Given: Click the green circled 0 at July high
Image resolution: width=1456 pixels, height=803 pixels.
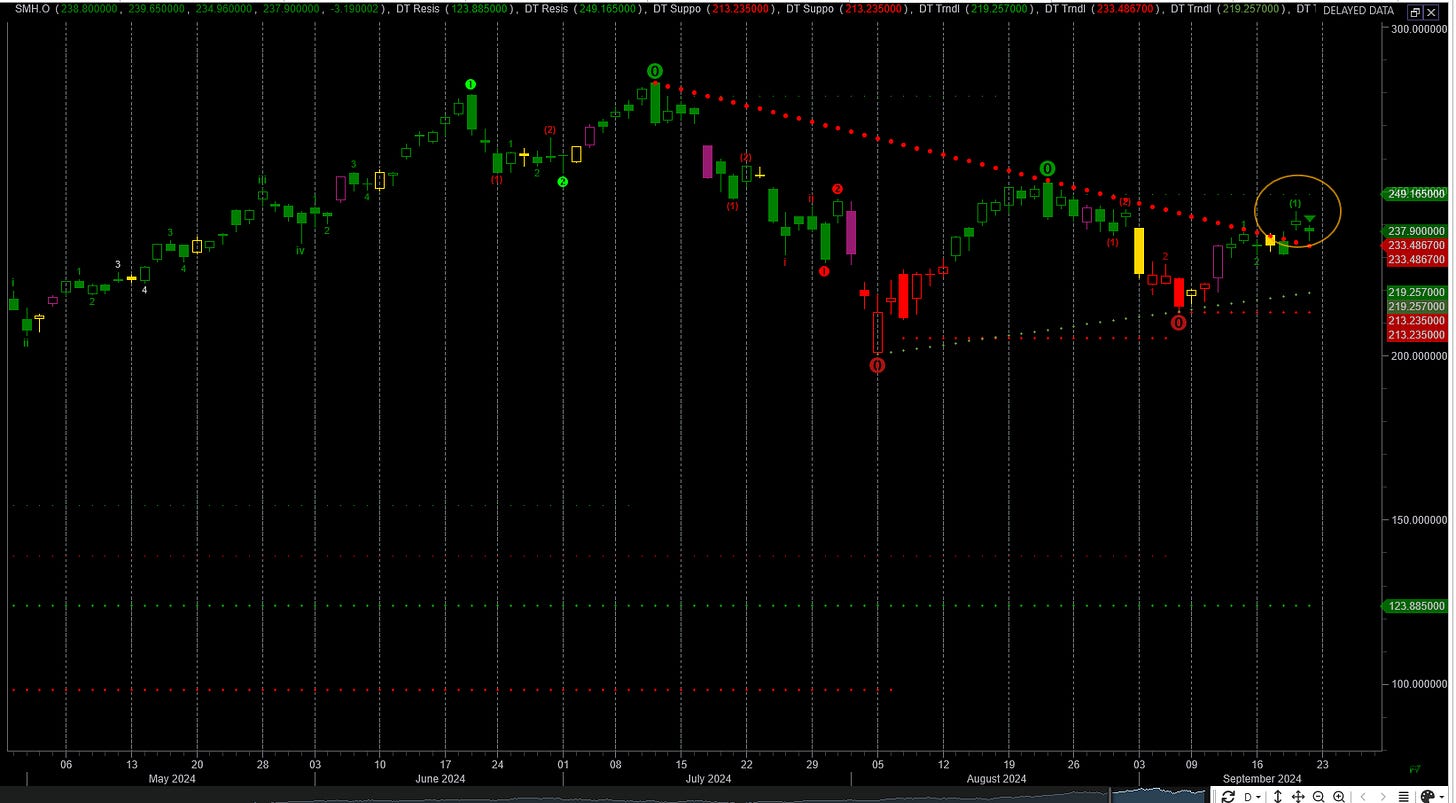Looking at the screenshot, I should click(654, 71).
